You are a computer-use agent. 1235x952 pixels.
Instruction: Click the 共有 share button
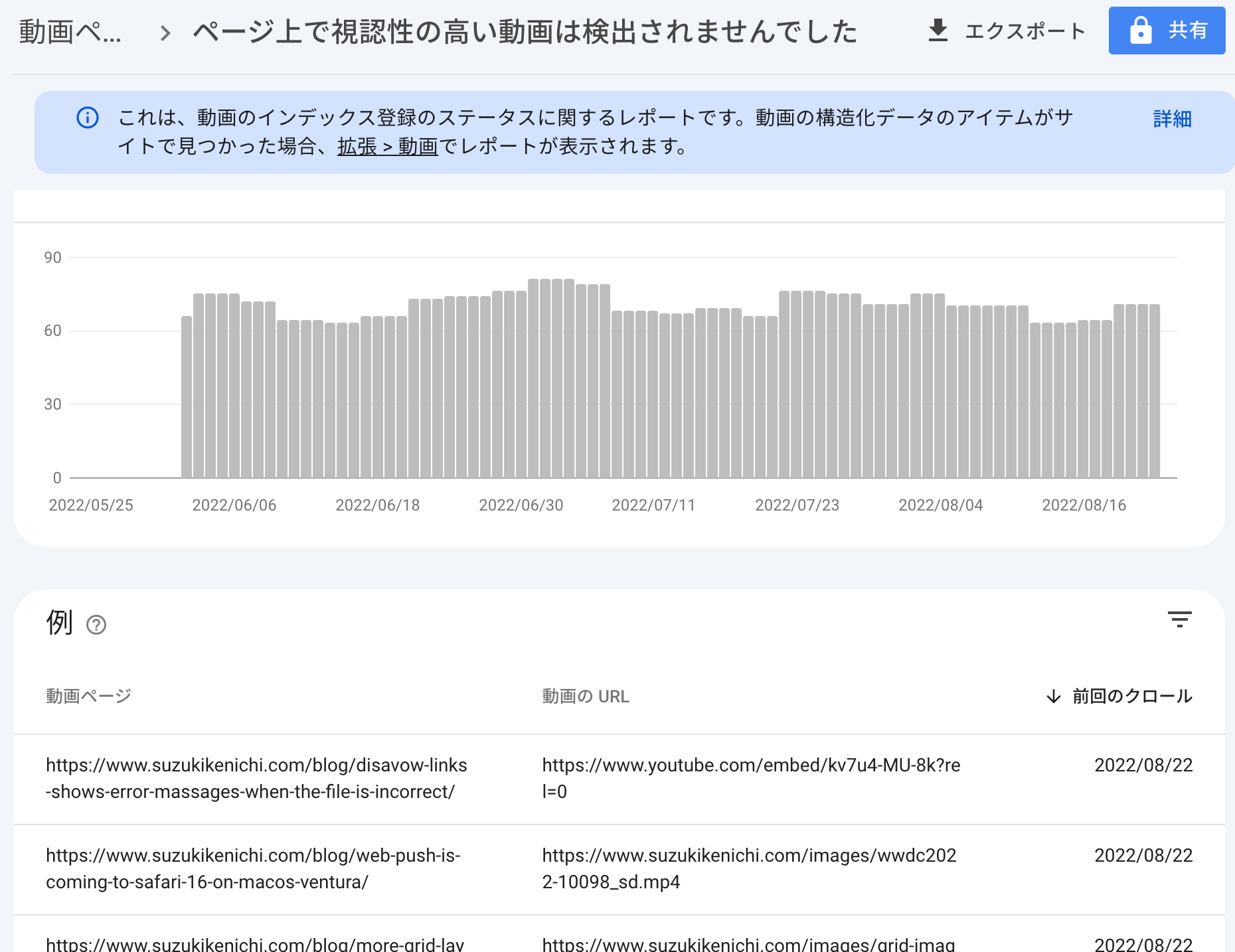[1167, 31]
